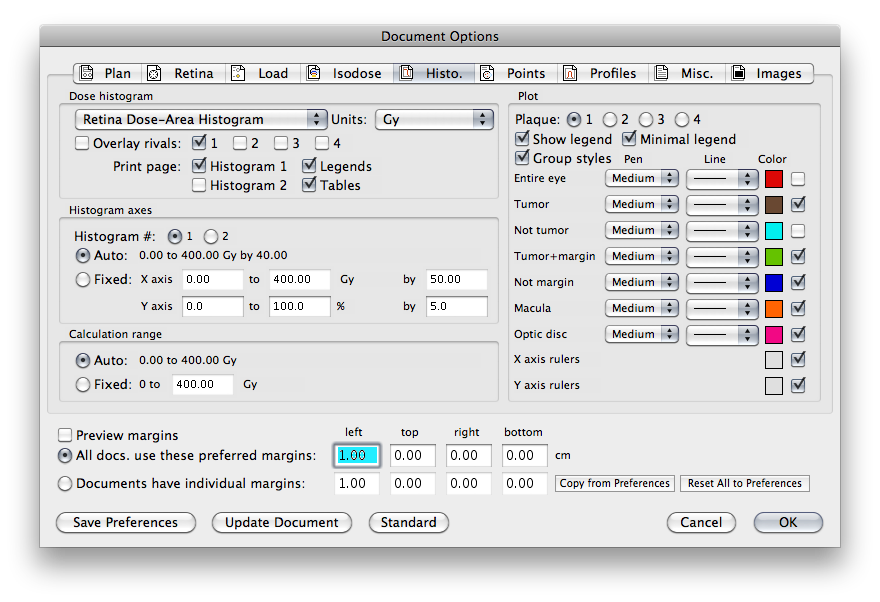The height and width of the screenshot is (602, 880).
Task: Open the Images tab
Action: click(x=769, y=73)
